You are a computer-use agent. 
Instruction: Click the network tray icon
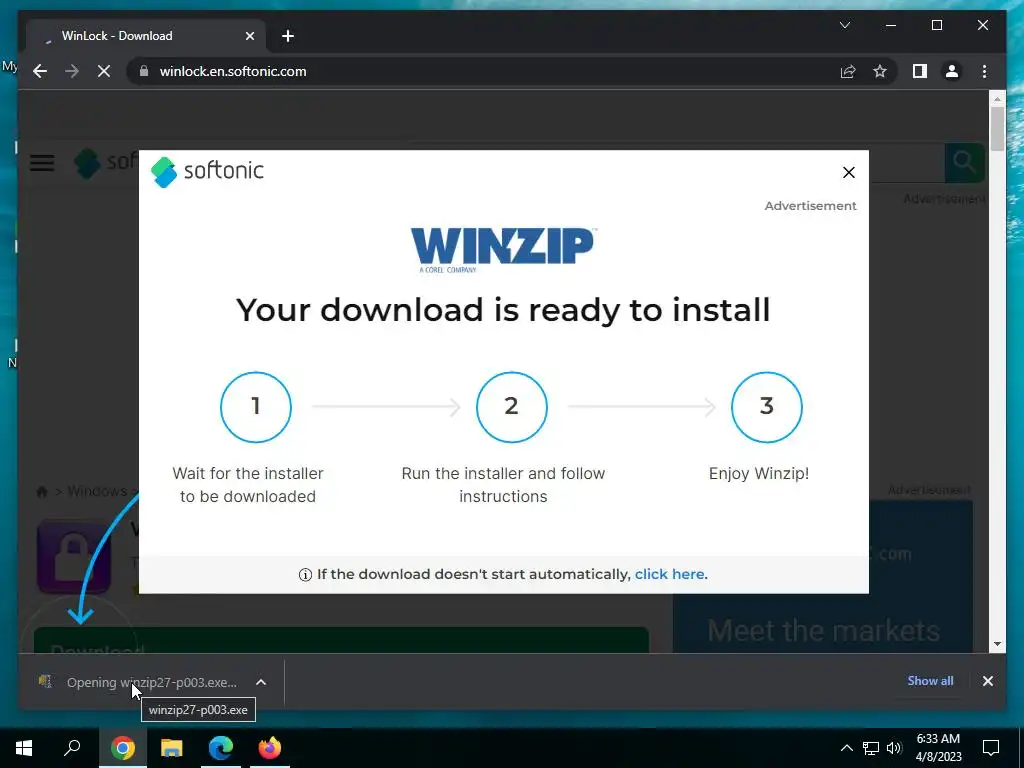[x=871, y=748]
